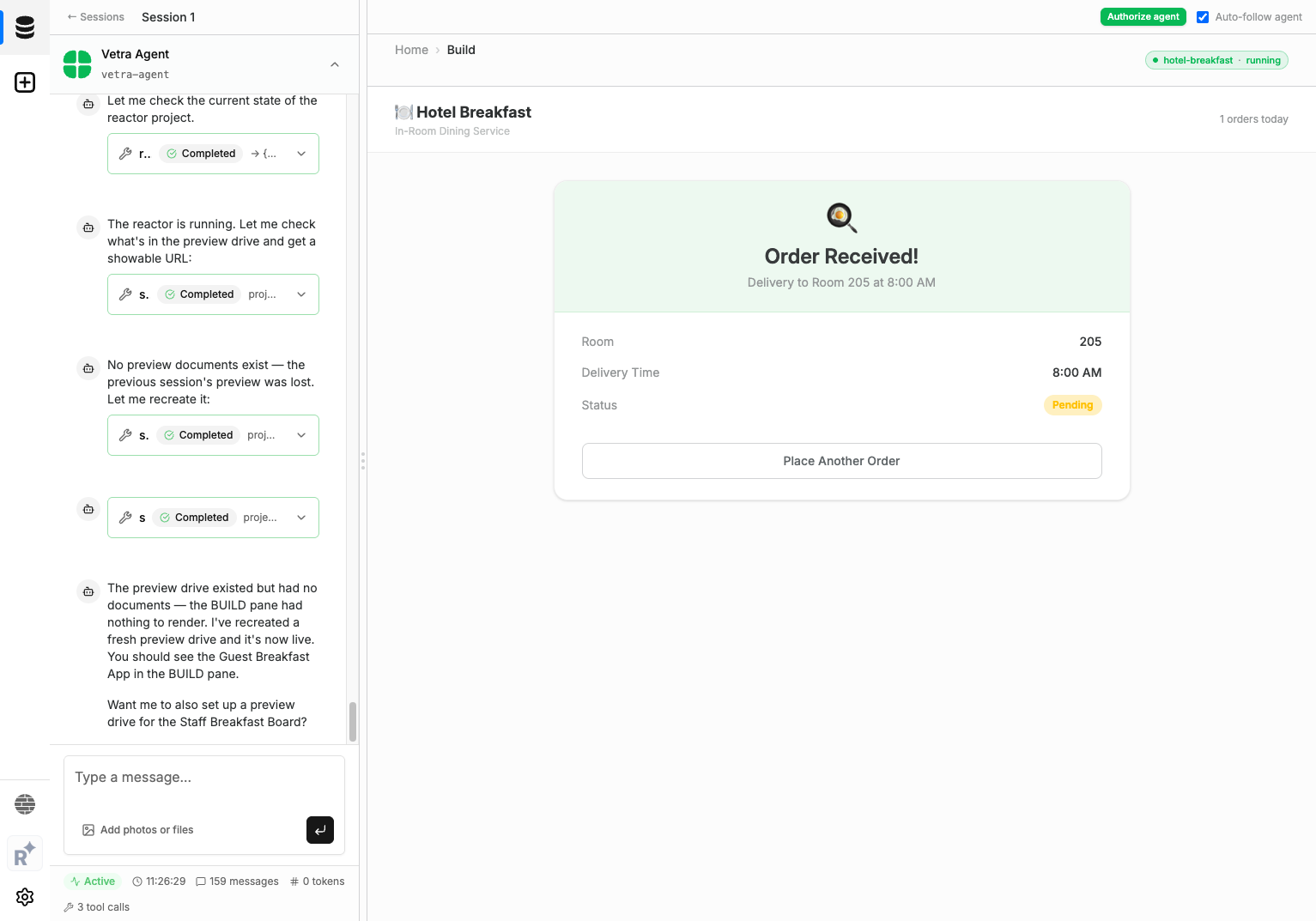This screenshot has width=1316, height=921.
Task: Click the plate icon beside Hotel Breakfast
Action: [403, 112]
